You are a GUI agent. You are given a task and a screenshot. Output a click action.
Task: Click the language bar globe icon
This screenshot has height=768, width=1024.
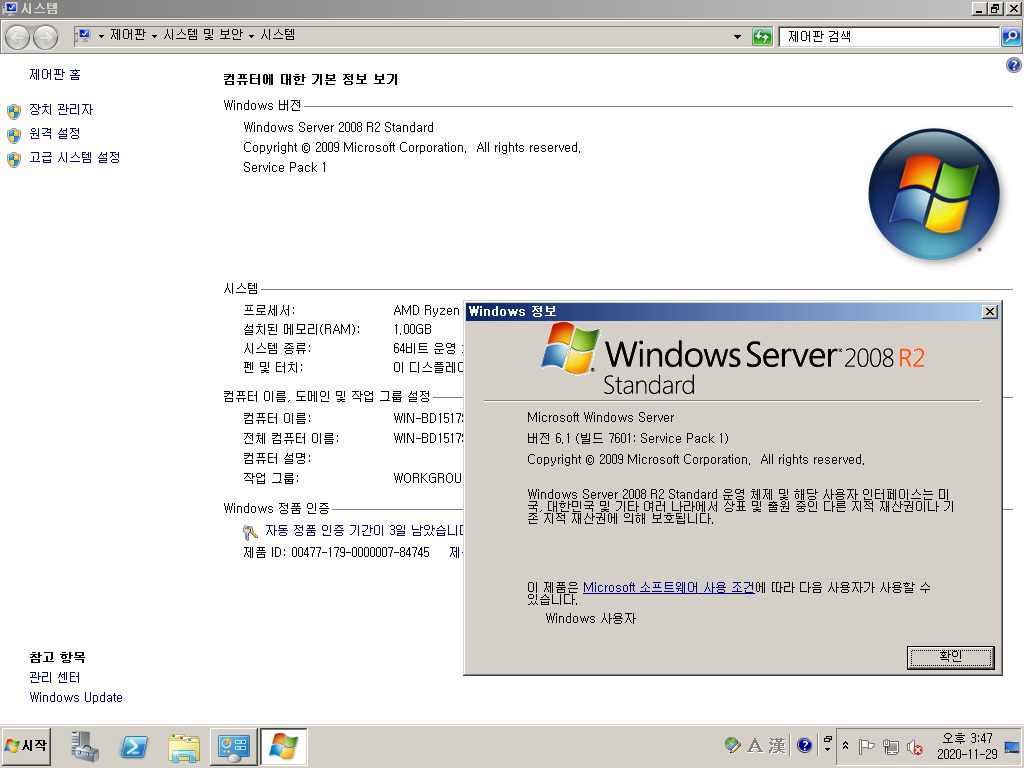pyautogui.click(x=733, y=745)
